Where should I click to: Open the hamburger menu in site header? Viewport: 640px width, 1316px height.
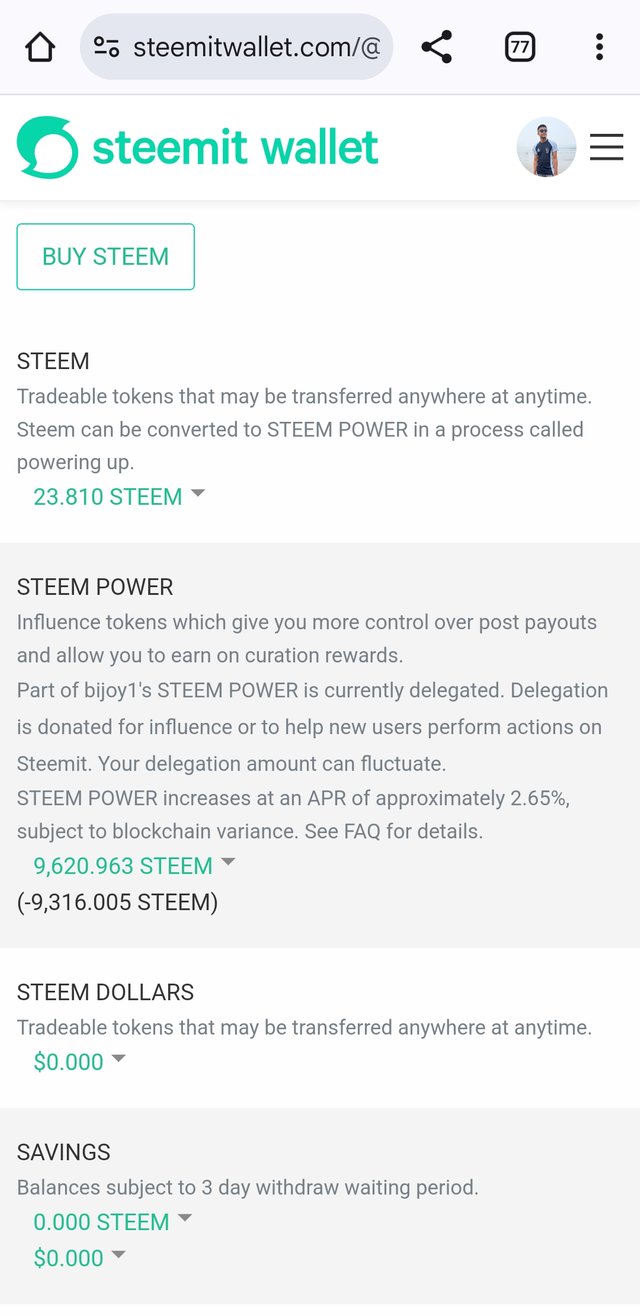(x=606, y=148)
